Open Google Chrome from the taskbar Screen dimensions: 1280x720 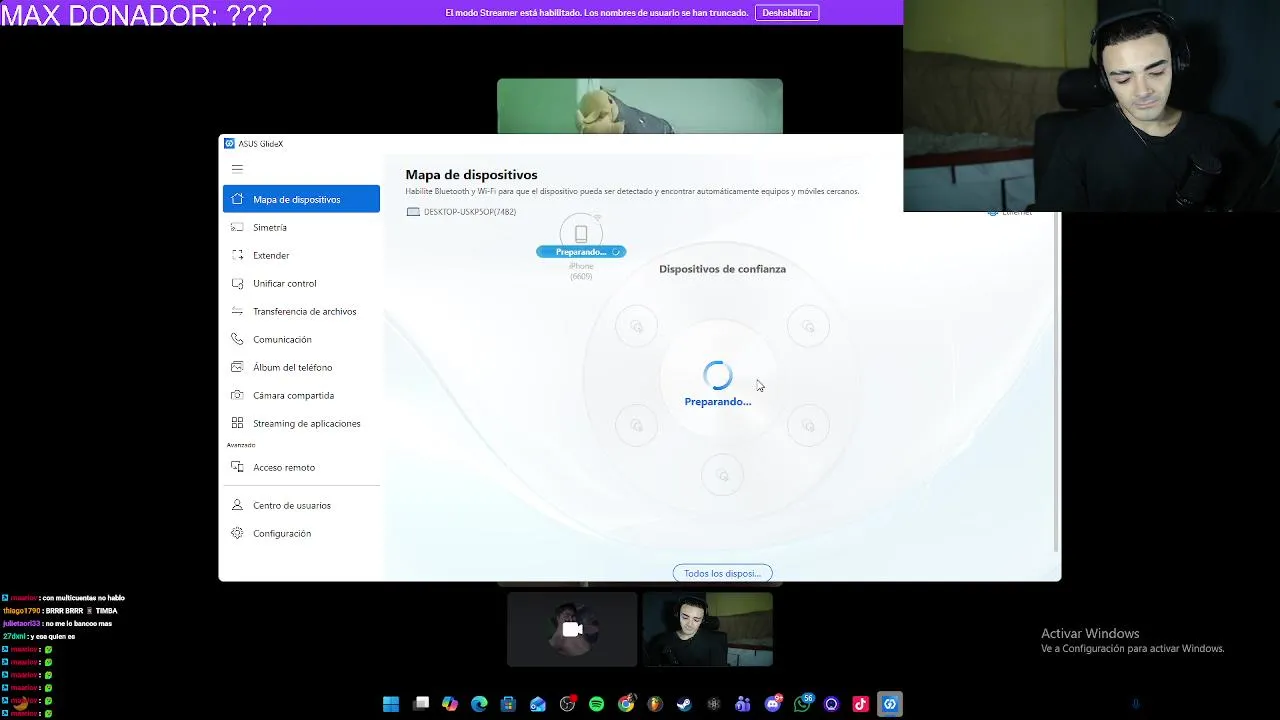click(x=626, y=704)
